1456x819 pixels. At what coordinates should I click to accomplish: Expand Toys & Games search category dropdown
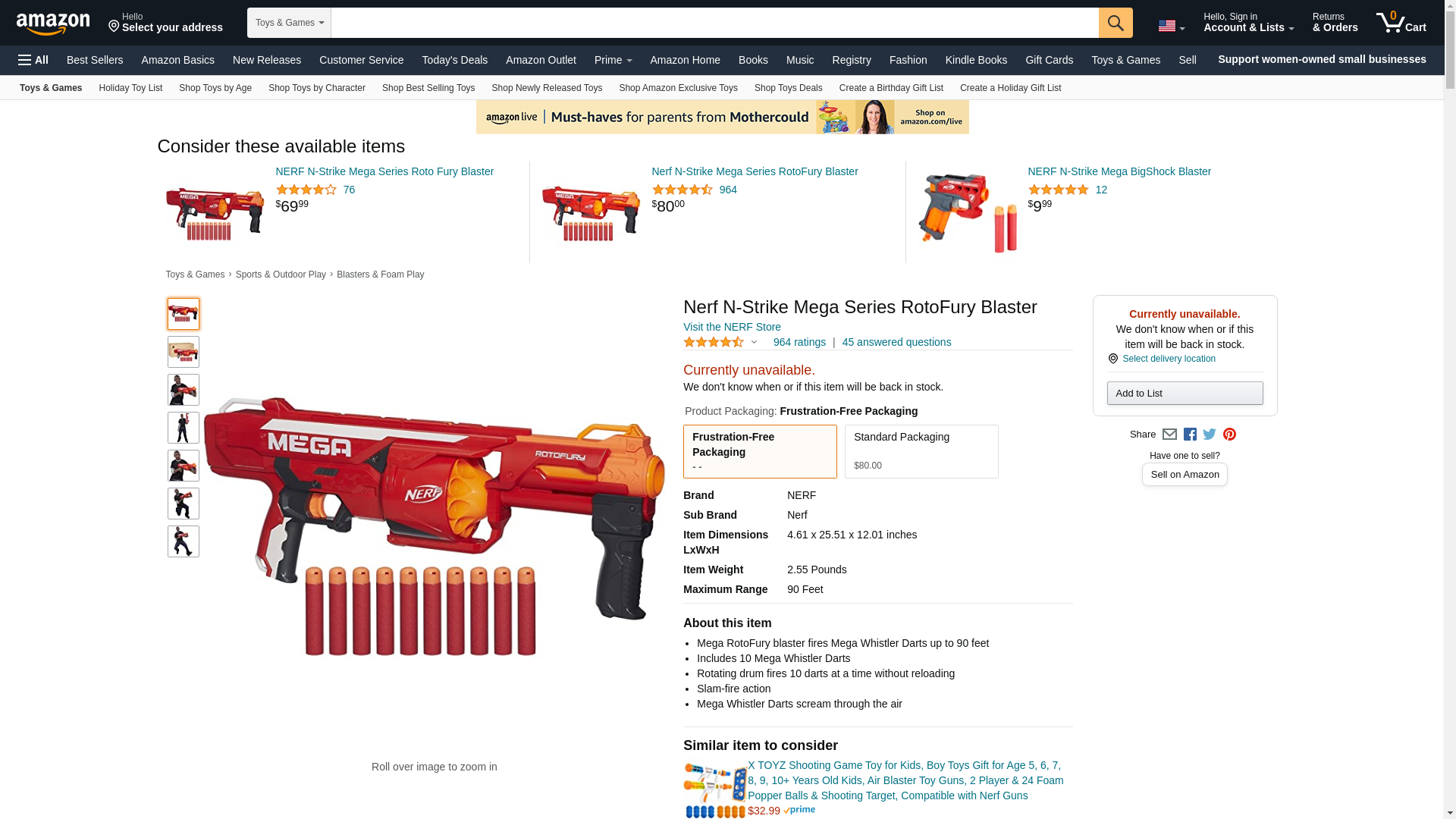[x=289, y=23]
